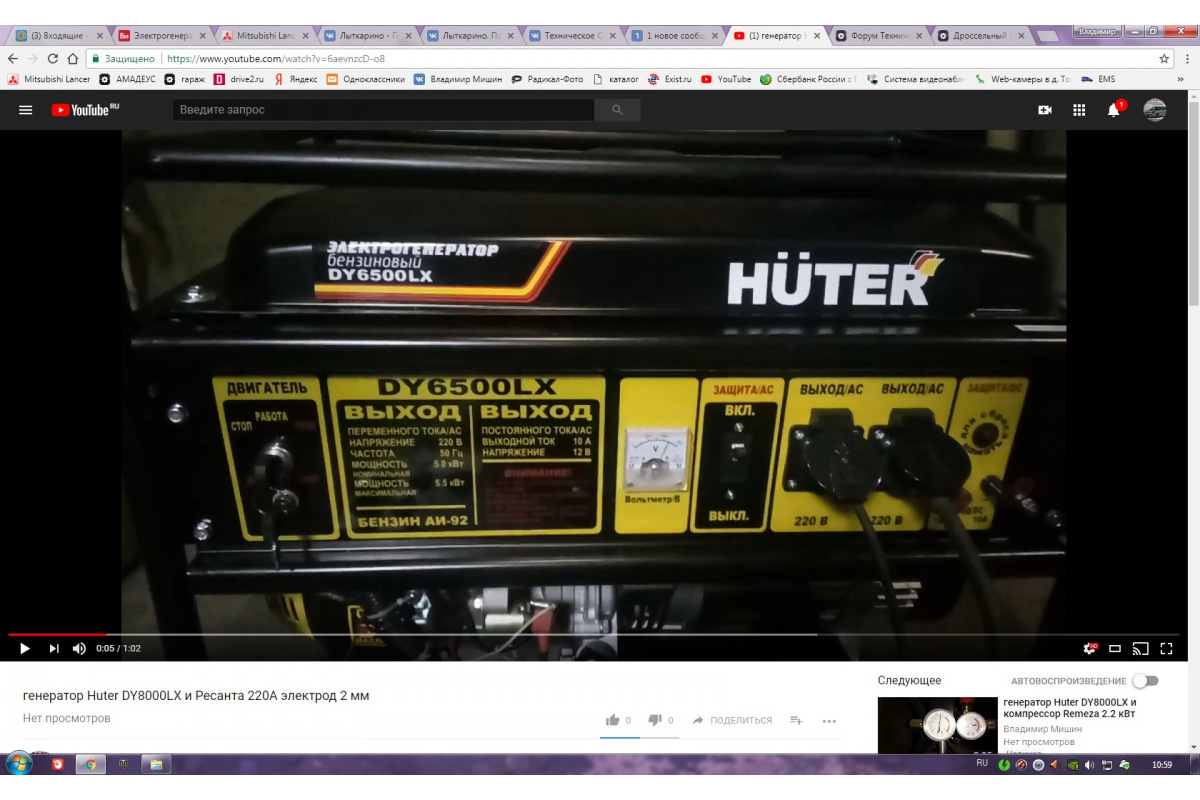
Task: Play the video
Action: coord(25,648)
